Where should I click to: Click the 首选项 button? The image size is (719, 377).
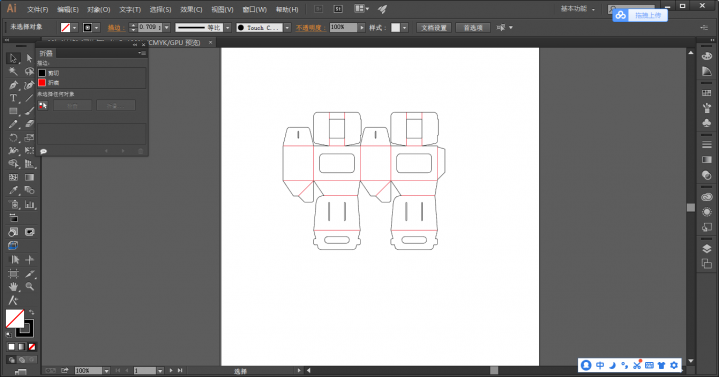click(473, 28)
